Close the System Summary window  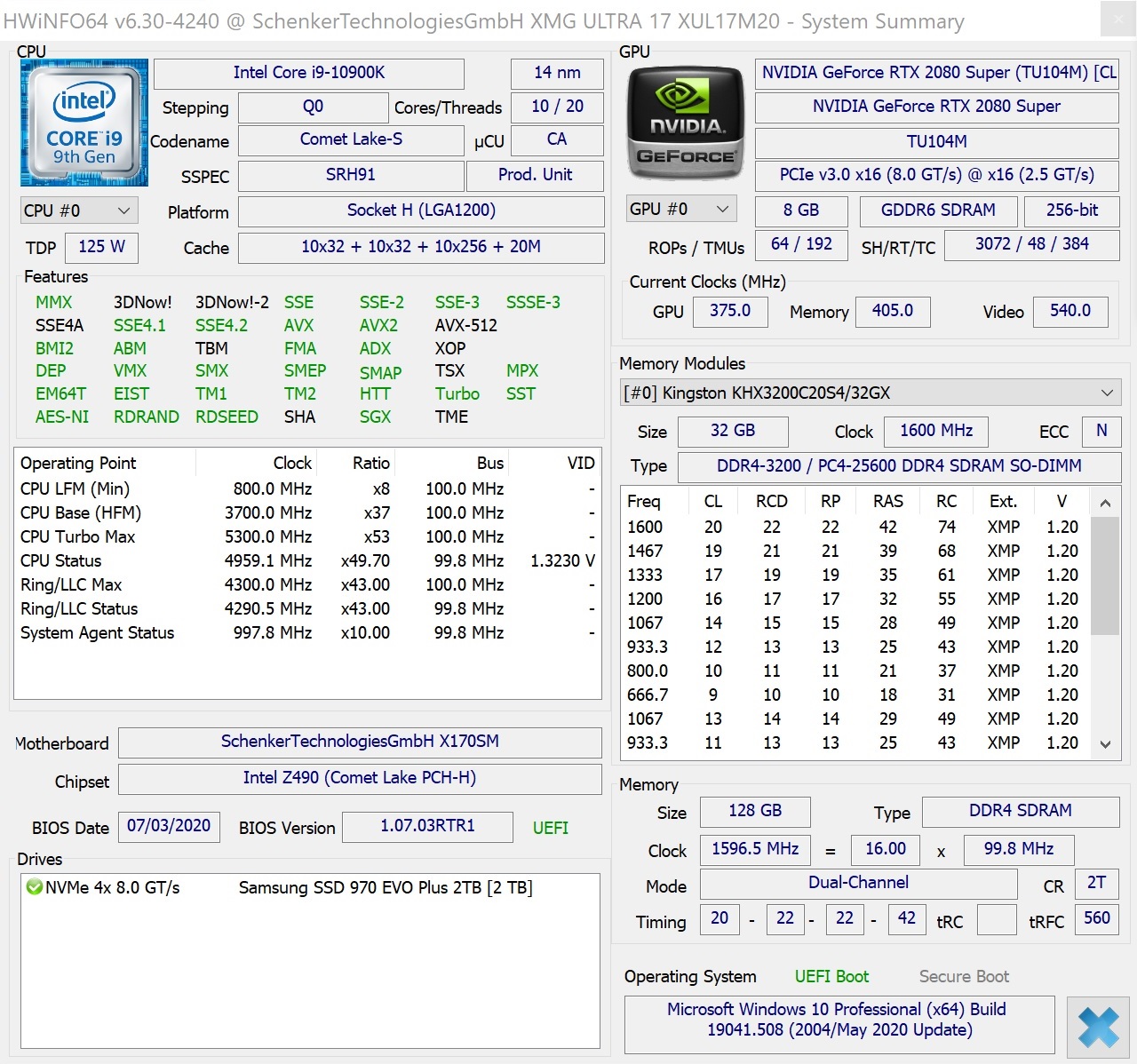1117,20
